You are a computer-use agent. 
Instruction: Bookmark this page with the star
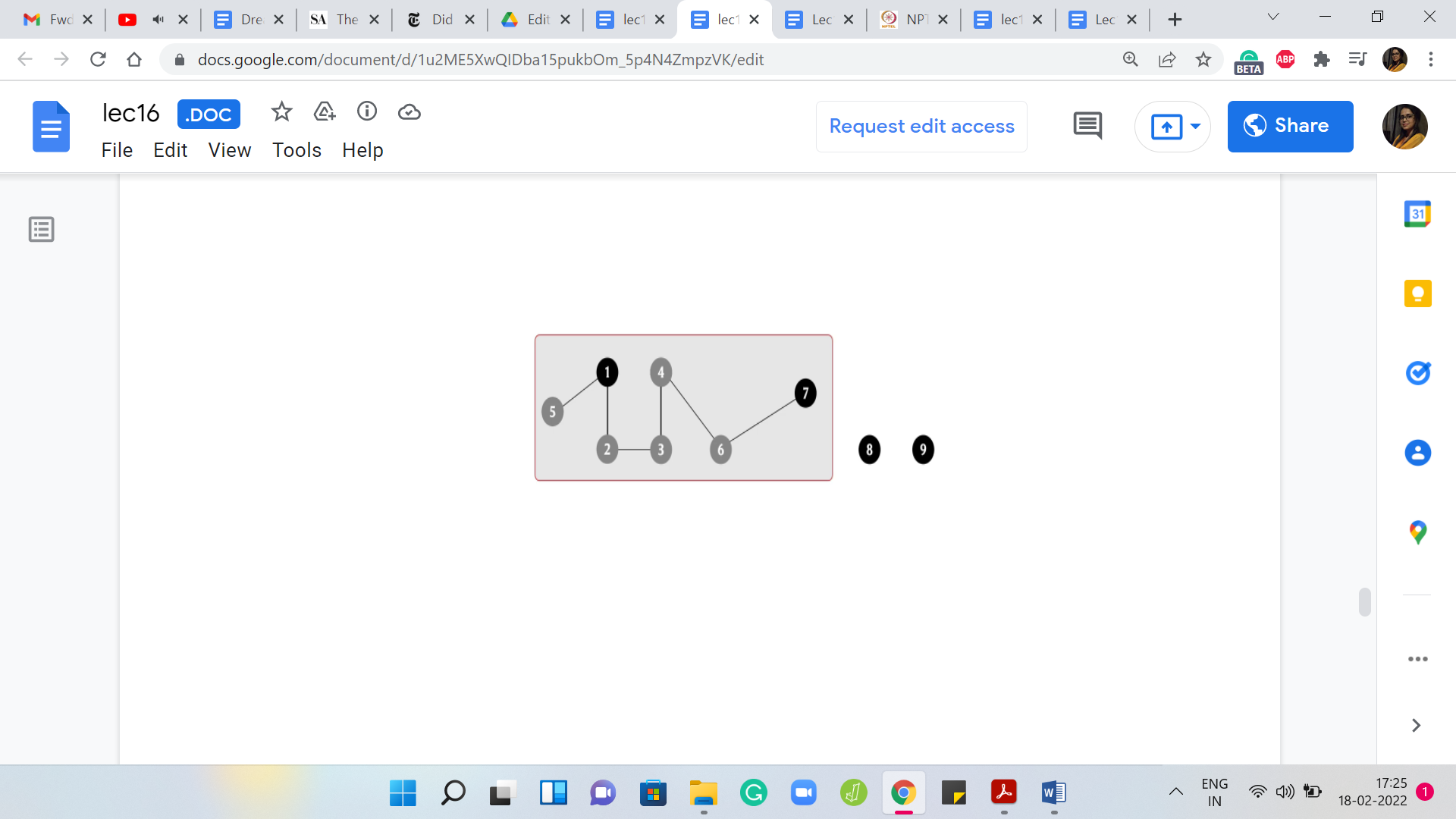coord(1203,59)
